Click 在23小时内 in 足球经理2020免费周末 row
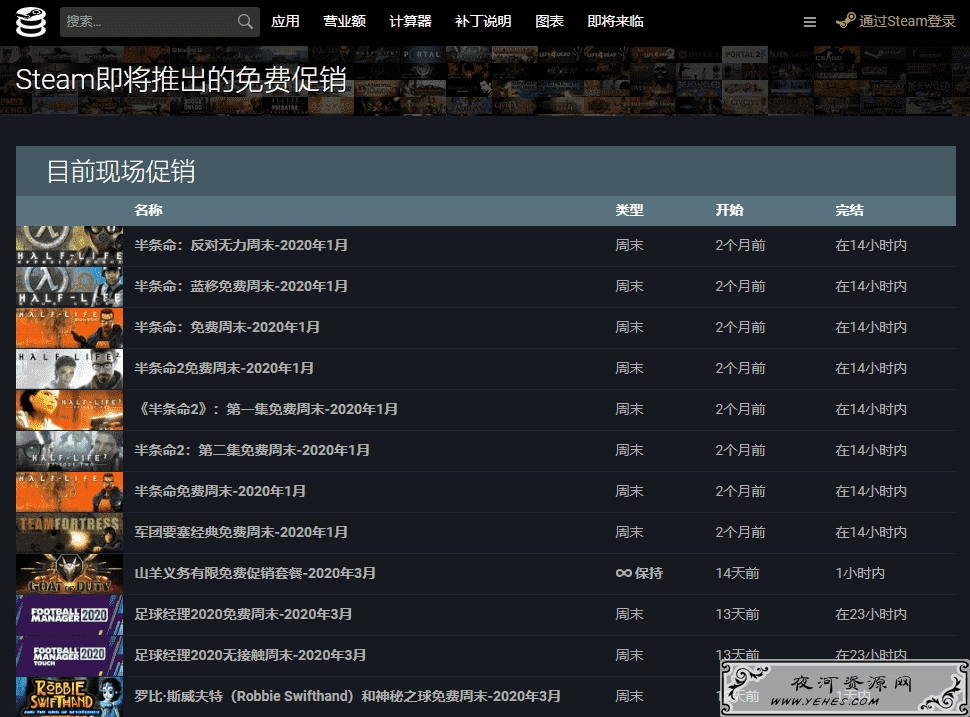 tap(871, 614)
